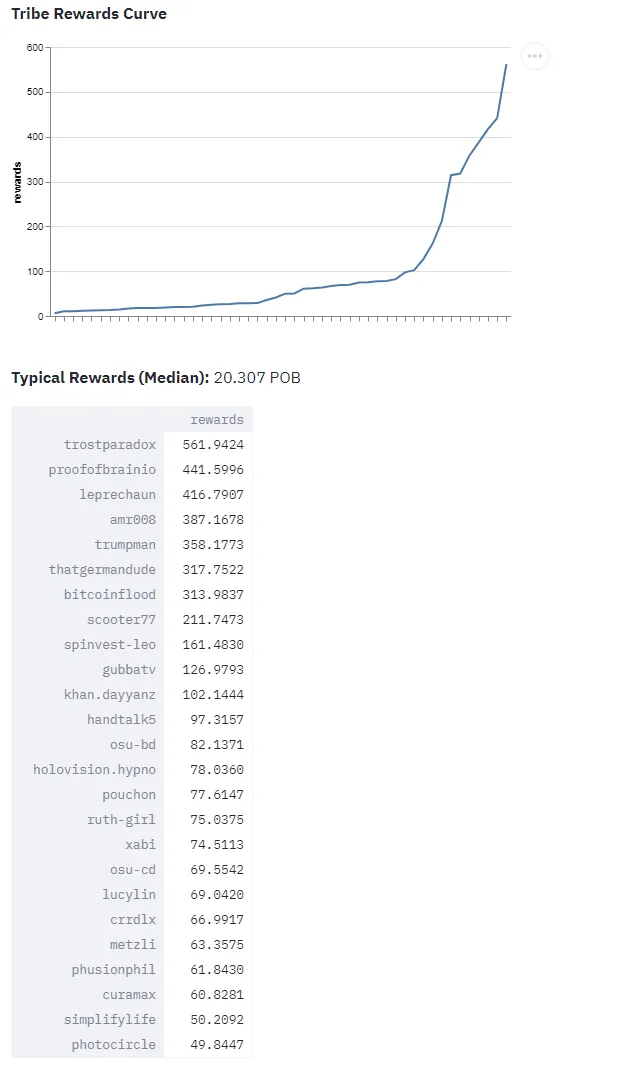Open the chart options three-dot menu

coord(535,56)
